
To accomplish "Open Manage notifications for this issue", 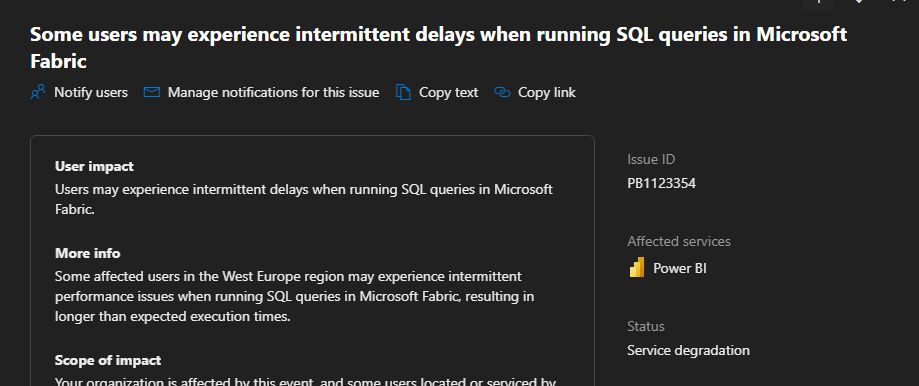I will pos(273,93).
